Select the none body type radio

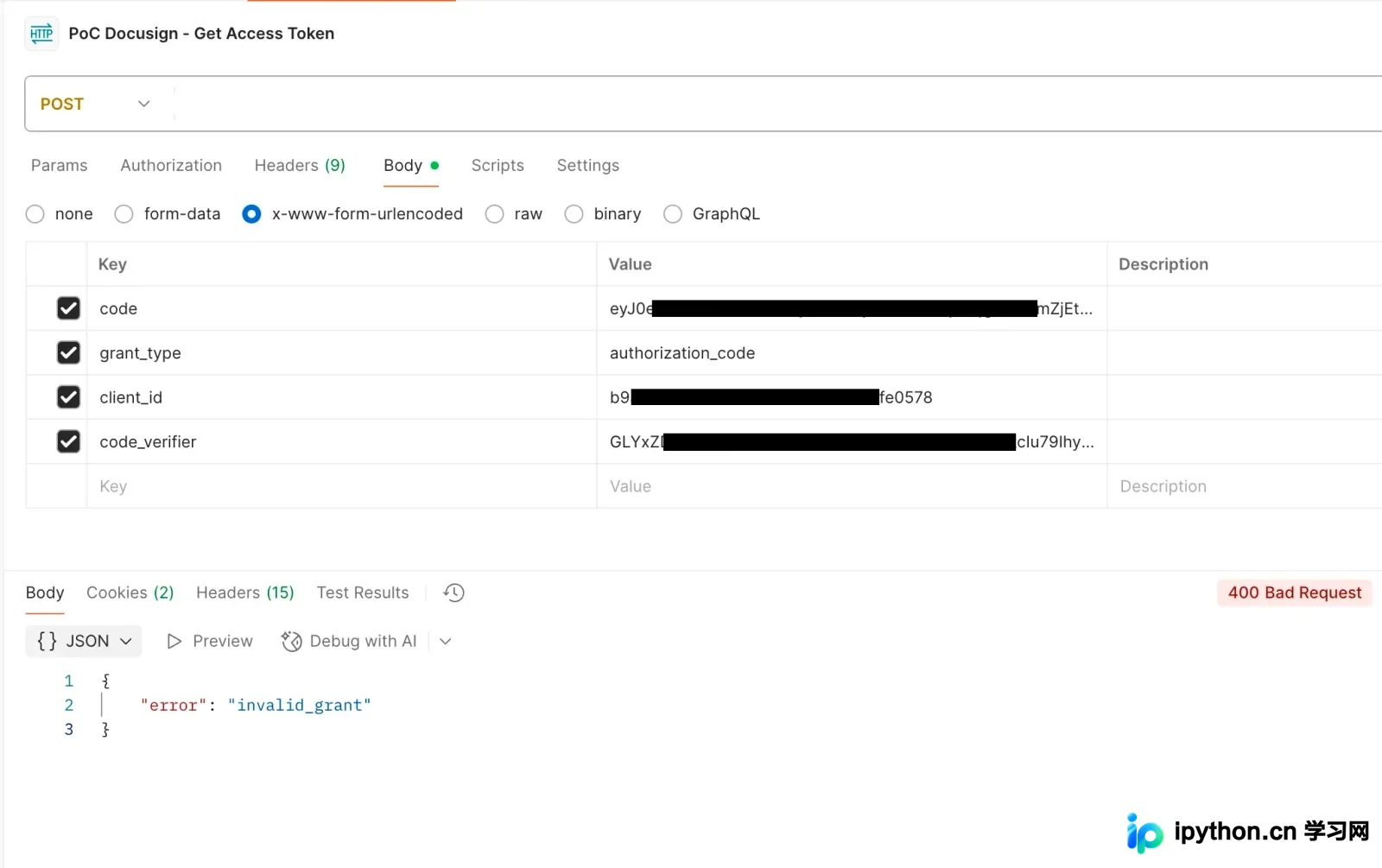35,214
